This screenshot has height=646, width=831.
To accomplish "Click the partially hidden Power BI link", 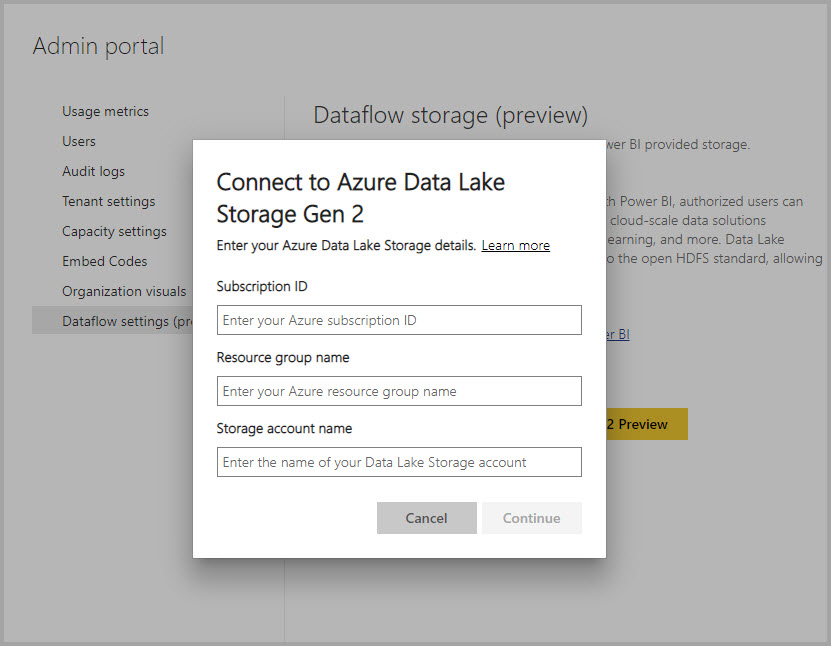I will point(617,335).
